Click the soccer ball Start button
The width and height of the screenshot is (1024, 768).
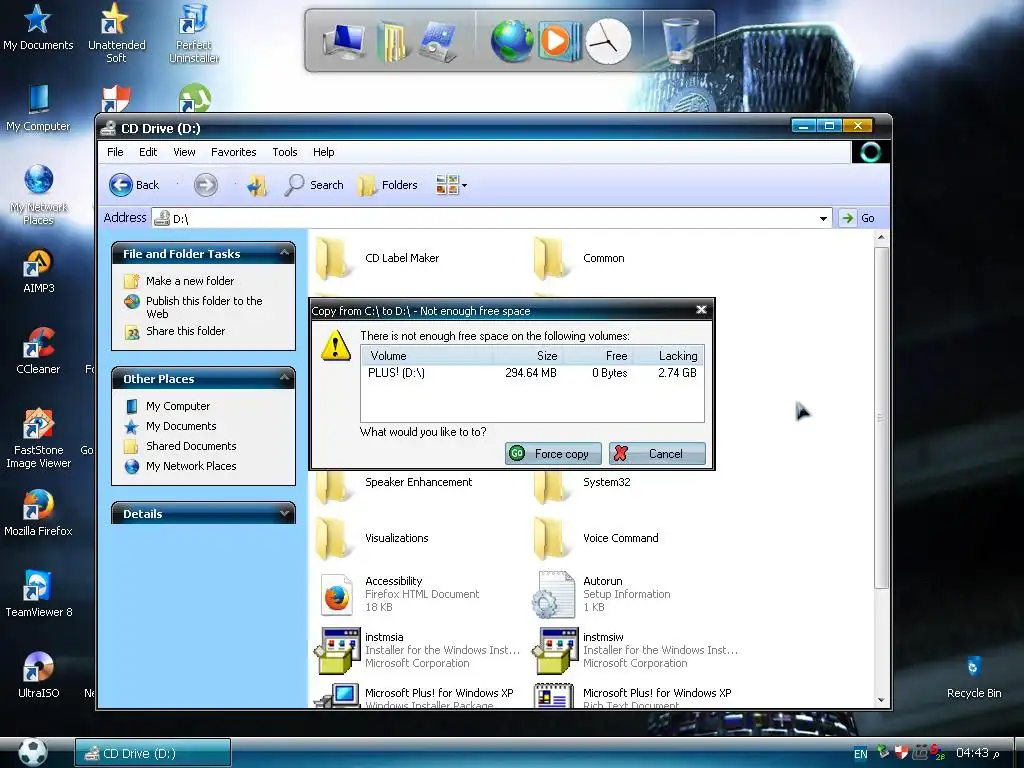coord(33,752)
